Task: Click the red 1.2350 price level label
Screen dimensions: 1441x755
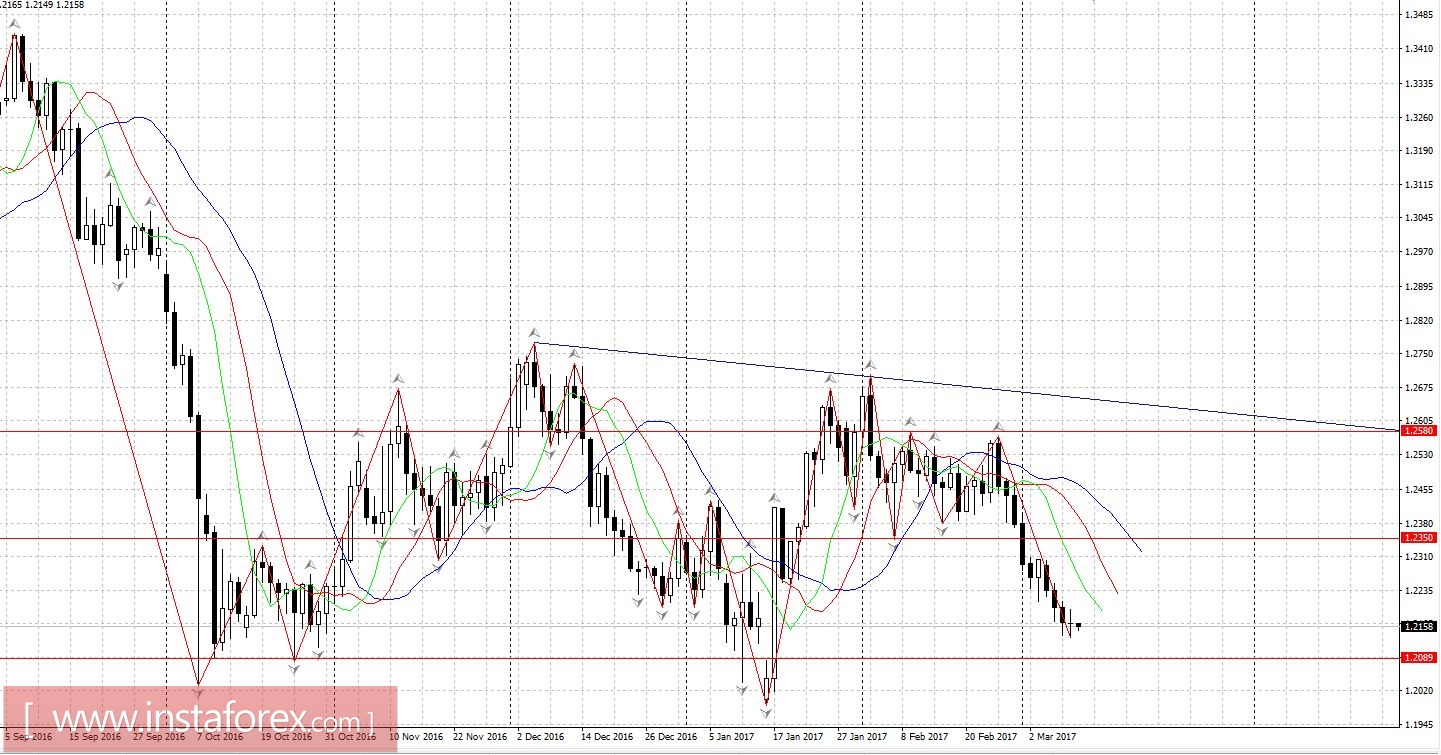Action: (1419, 538)
